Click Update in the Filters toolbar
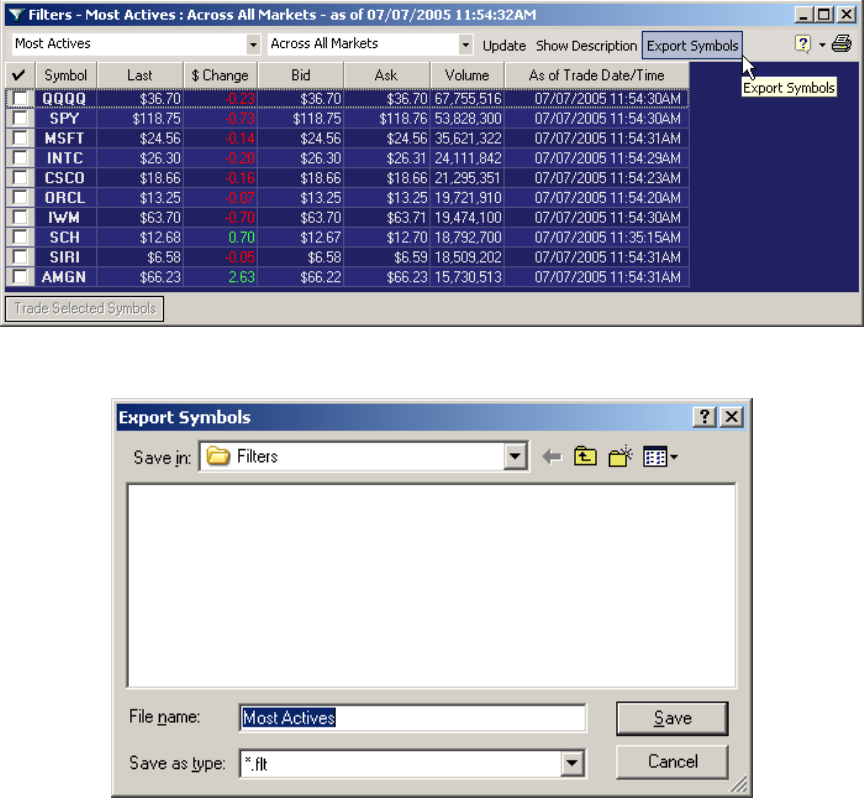 point(504,46)
